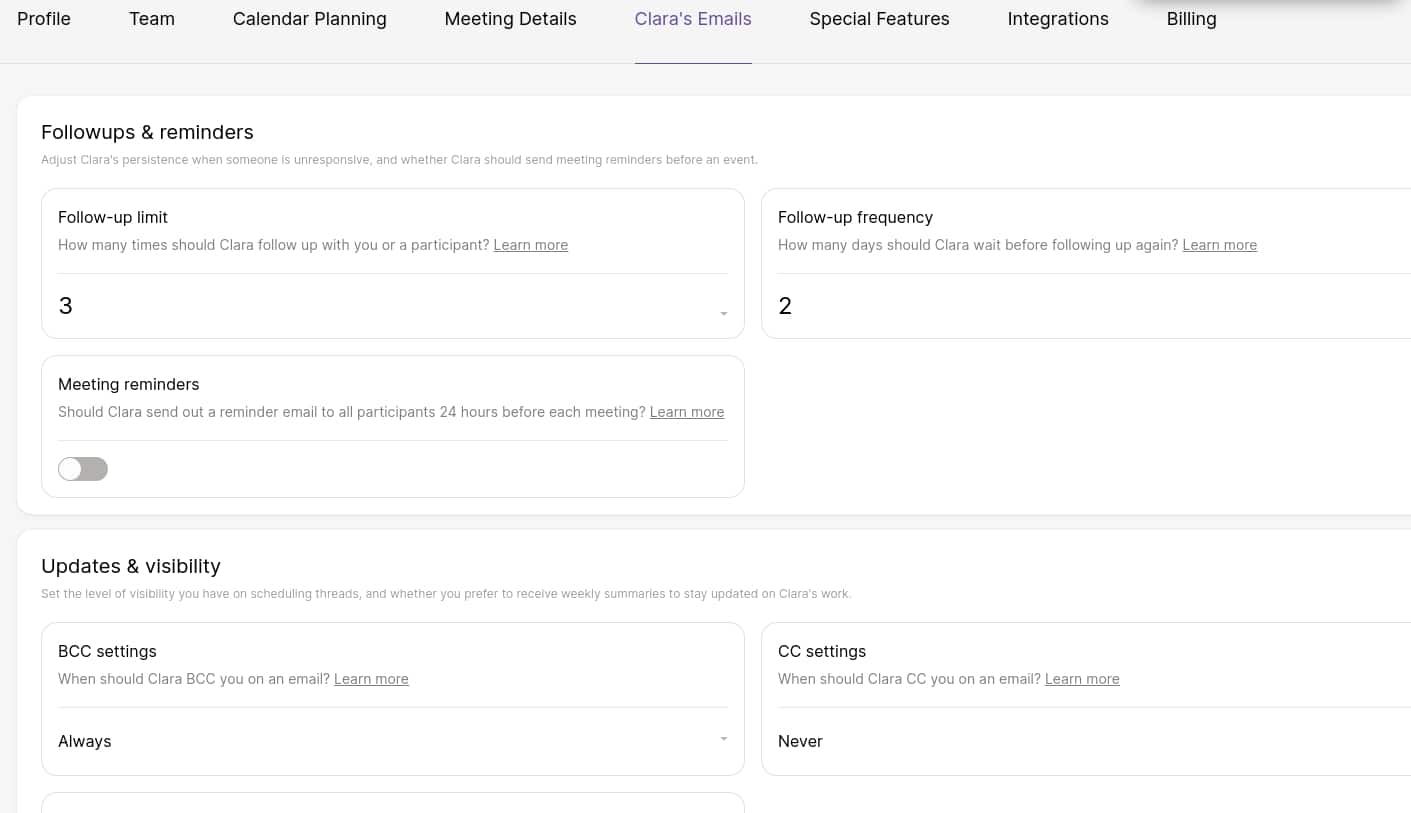Open the Profile tab
This screenshot has height=813, width=1411.
tap(44, 19)
